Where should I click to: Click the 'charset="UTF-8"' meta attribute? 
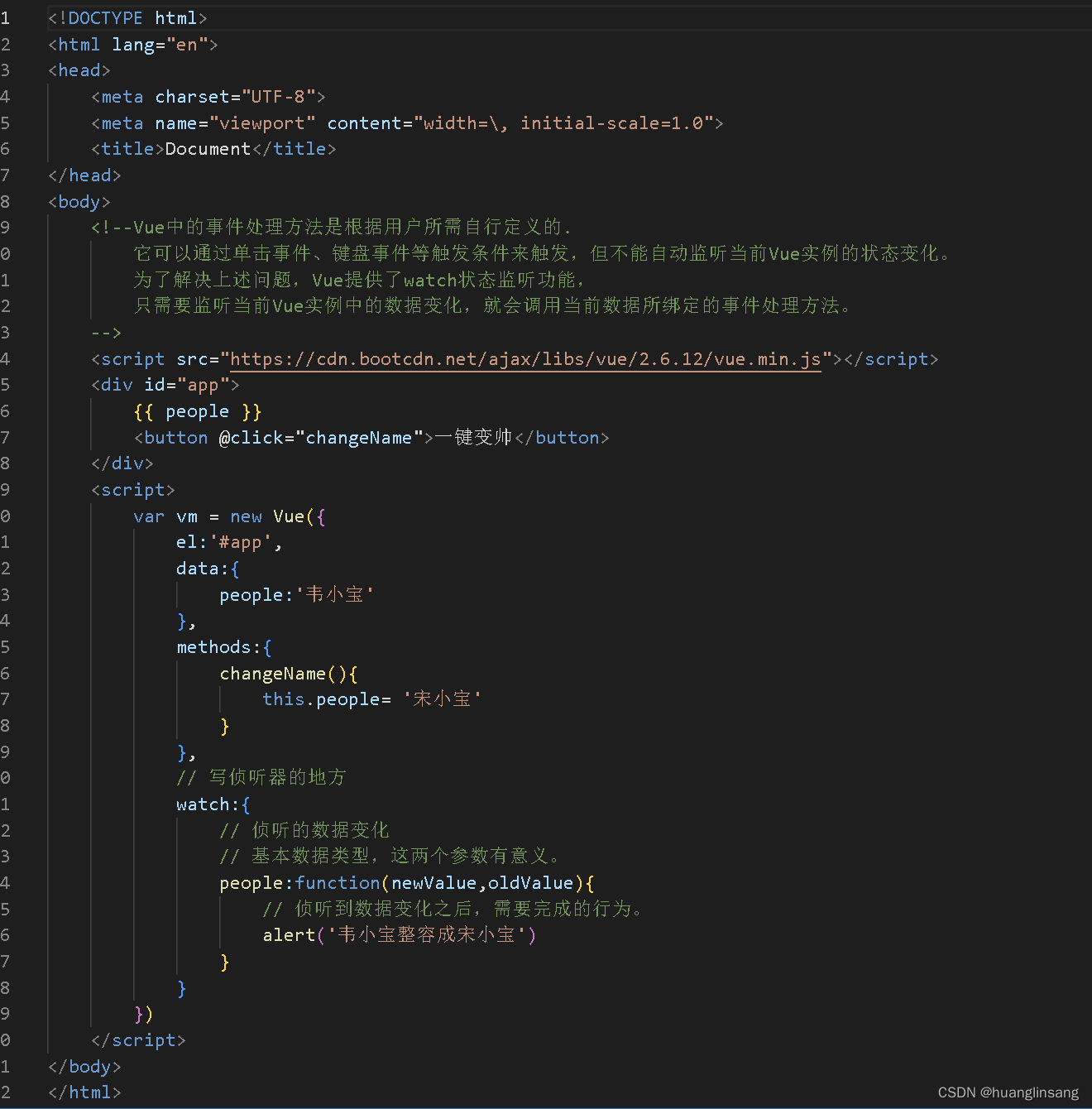pyautogui.click(x=235, y=97)
